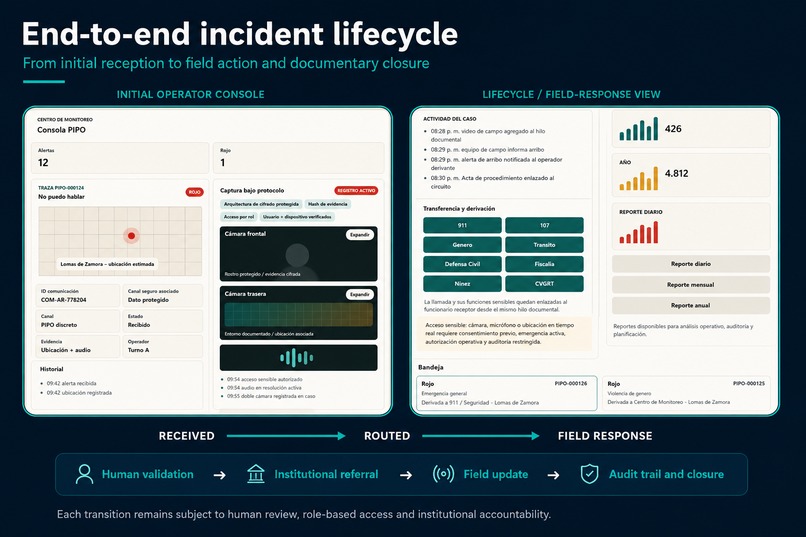Click the RECEIVED stage label
Image resolution: width=806 pixels, height=537 pixels.
187,436
